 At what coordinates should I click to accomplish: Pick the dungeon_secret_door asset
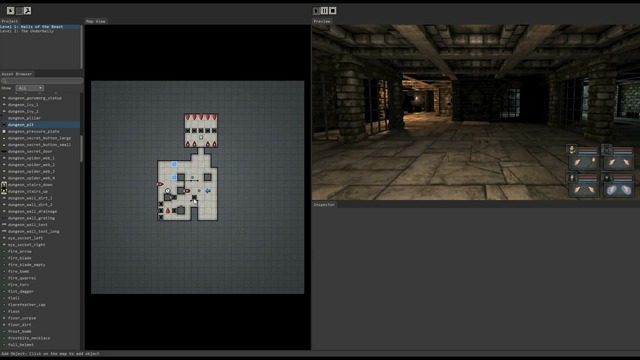[x=30, y=151]
